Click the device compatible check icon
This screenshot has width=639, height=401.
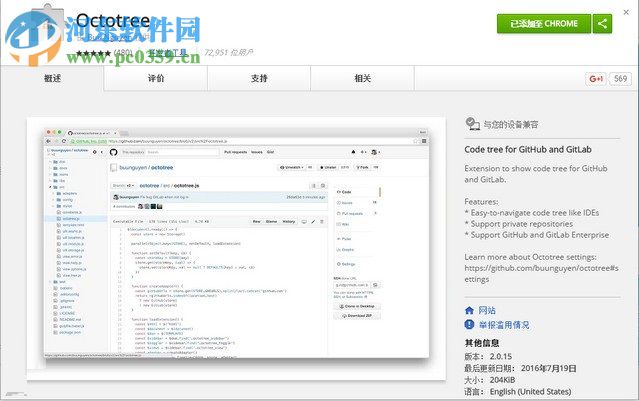pyautogui.click(x=472, y=124)
